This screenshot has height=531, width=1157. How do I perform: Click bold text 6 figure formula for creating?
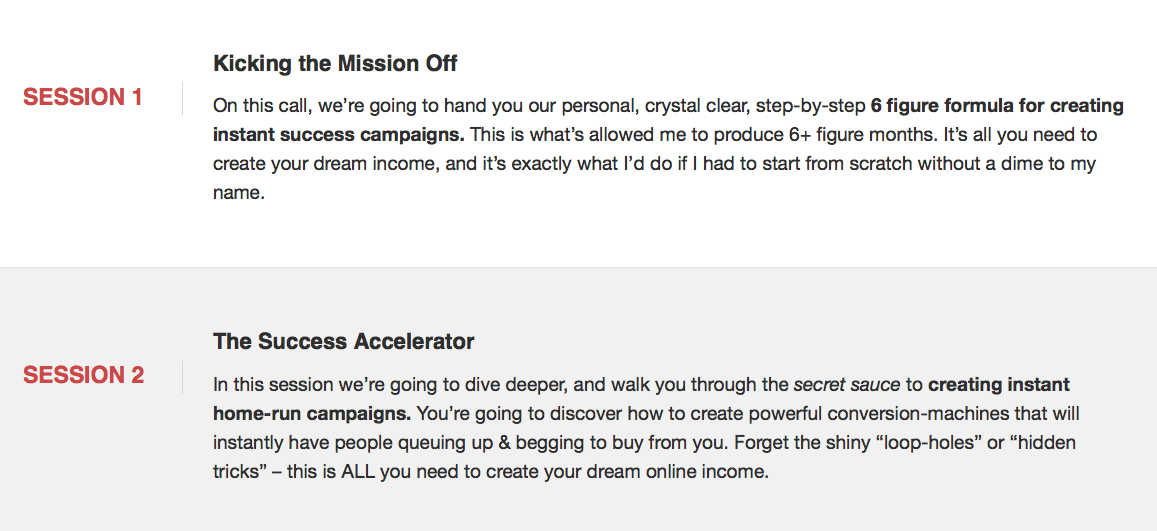[997, 106]
